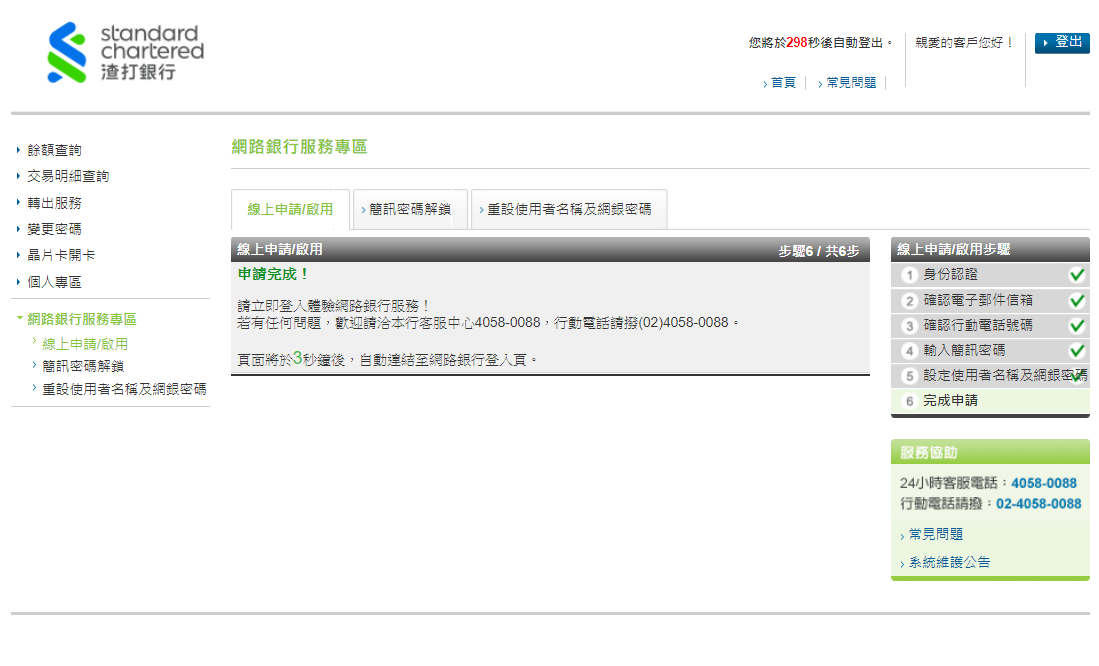The height and width of the screenshot is (666, 1099).
Task: Click step 2 確認電子郵件信箱
Action: (990, 300)
